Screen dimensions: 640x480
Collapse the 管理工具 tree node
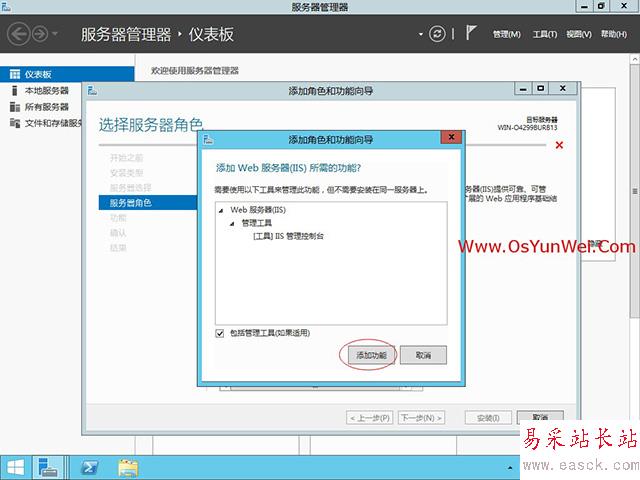click(x=232, y=224)
